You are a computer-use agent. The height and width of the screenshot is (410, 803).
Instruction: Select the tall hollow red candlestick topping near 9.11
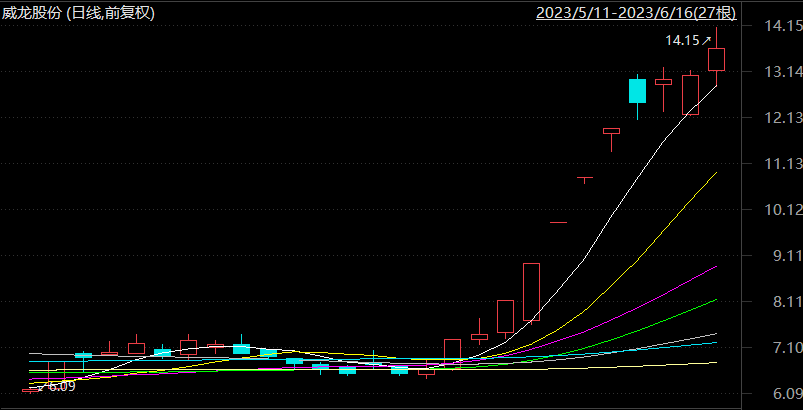coord(532,292)
